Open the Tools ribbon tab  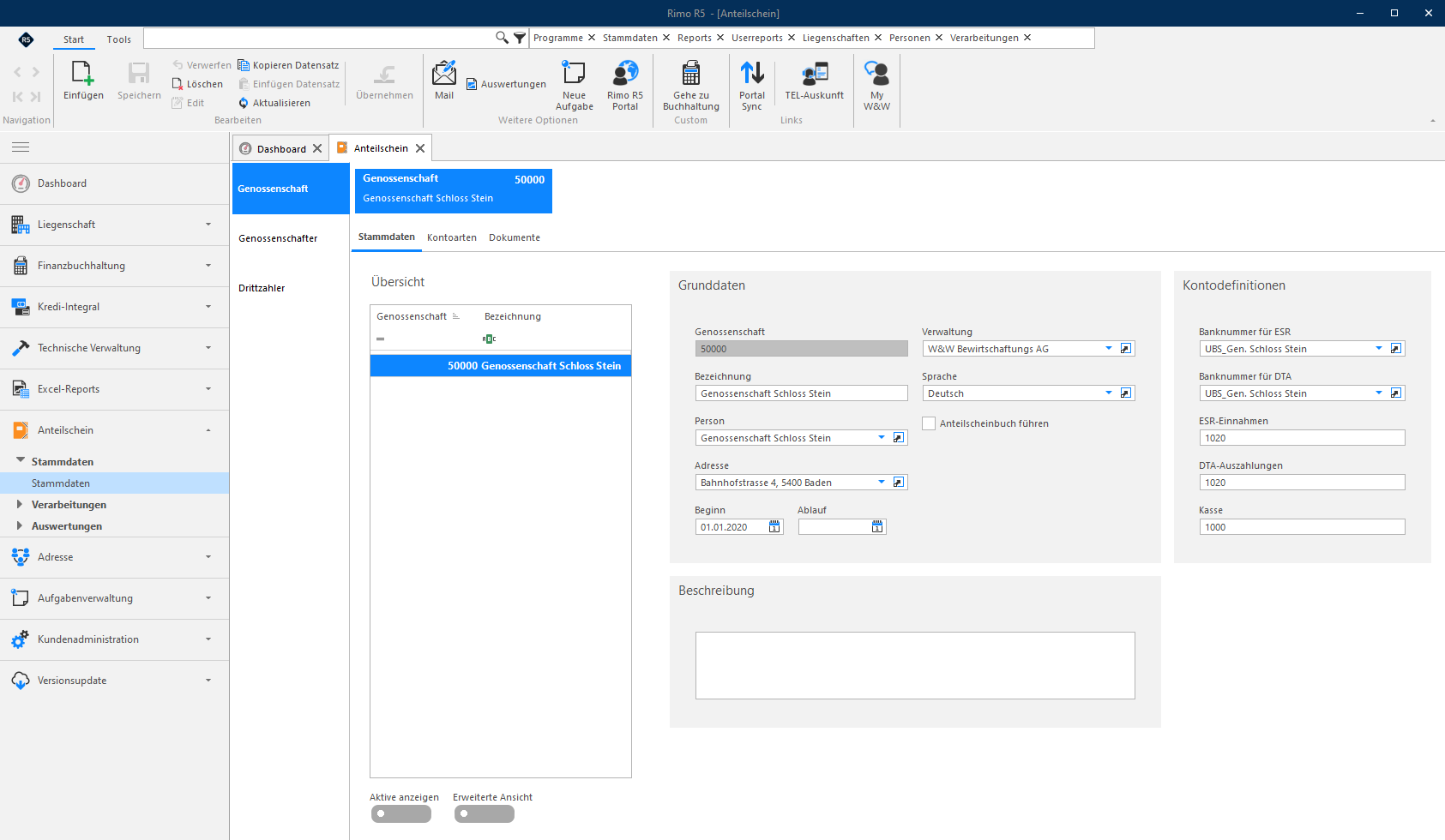pos(119,39)
